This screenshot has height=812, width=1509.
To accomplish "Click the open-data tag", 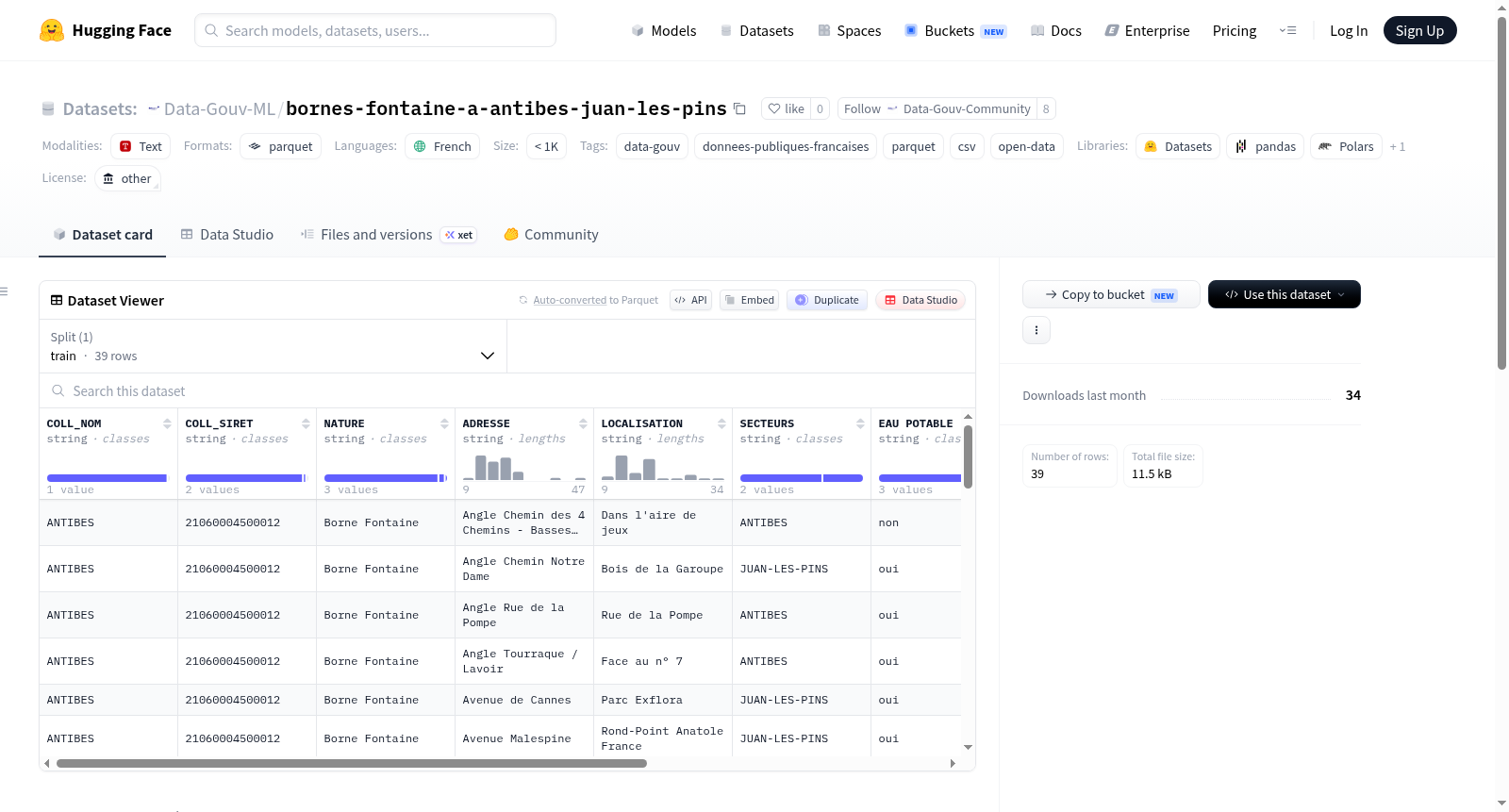I will point(1026,146).
